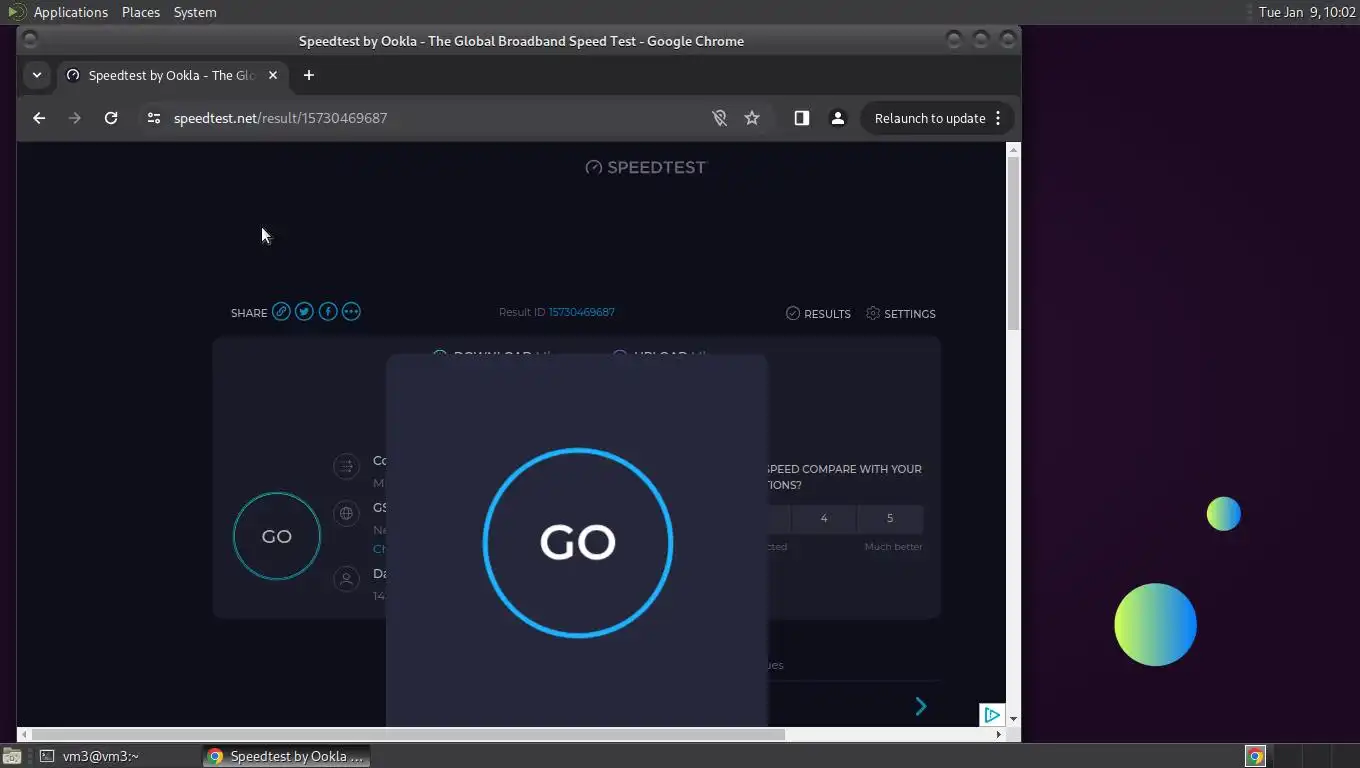
Task: View site information icon in address bar
Action: click(x=153, y=118)
